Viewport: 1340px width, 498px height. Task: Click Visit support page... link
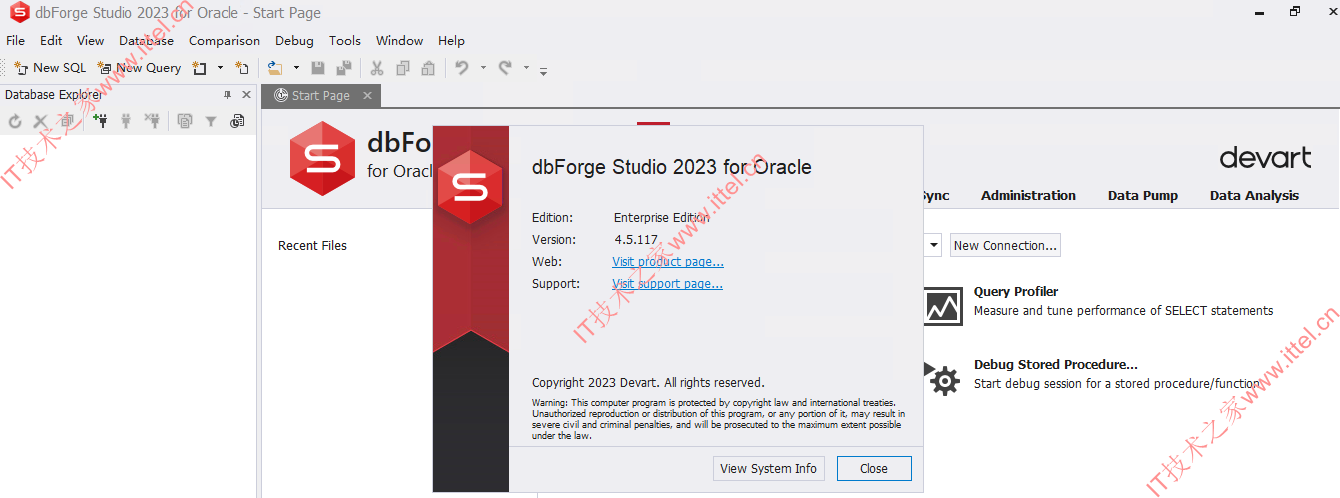point(667,284)
